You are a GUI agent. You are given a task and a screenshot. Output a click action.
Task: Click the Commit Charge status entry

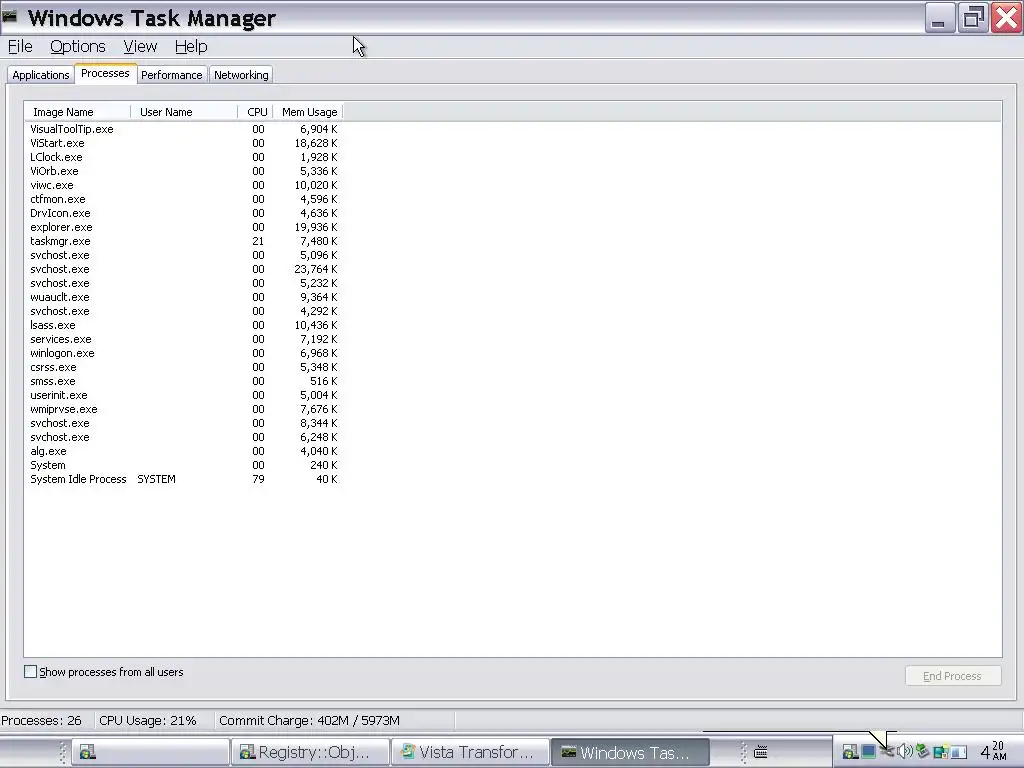[x=310, y=720]
